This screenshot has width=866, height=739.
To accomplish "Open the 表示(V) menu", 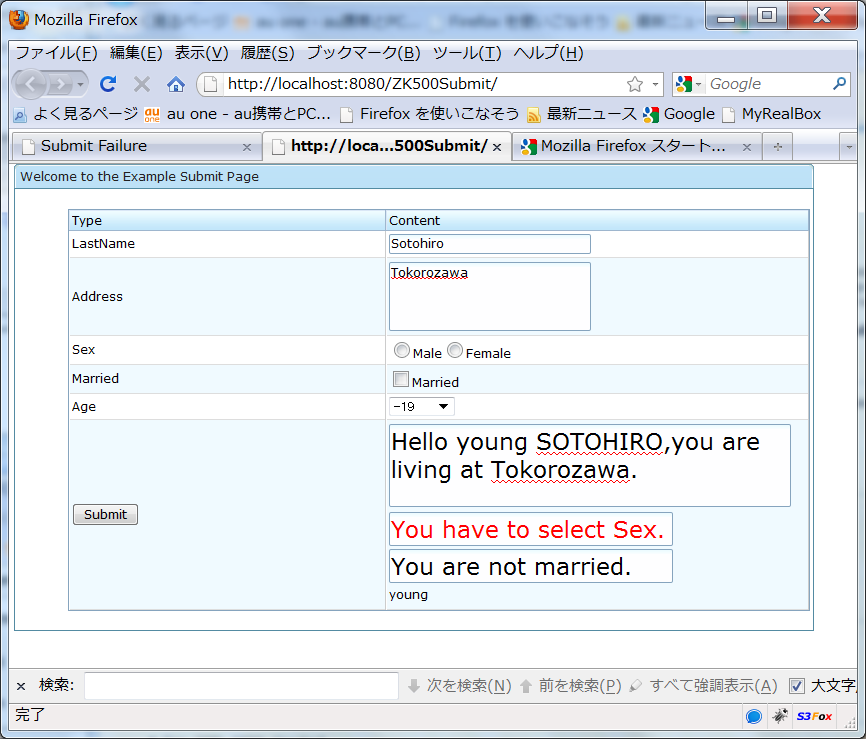I will 201,53.
